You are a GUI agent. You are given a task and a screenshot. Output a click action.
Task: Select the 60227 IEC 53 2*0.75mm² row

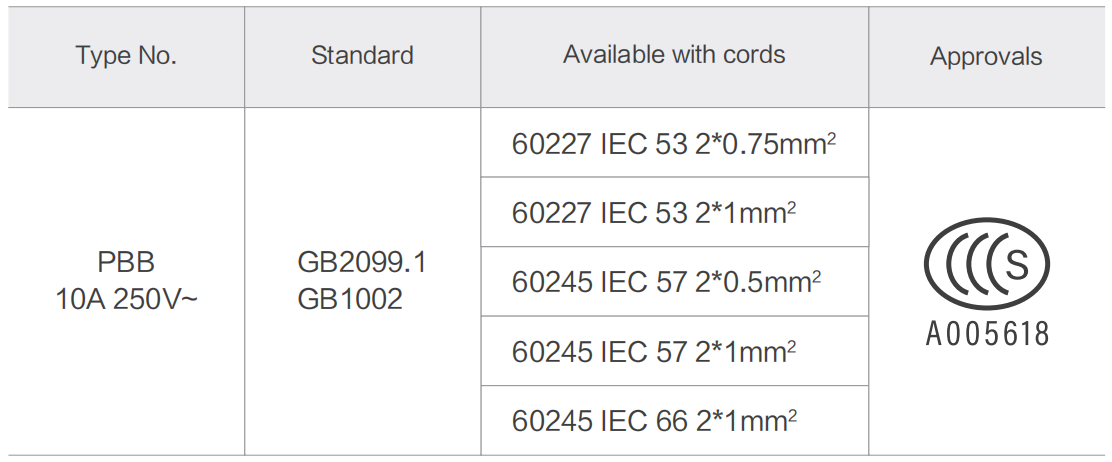(674, 143)
